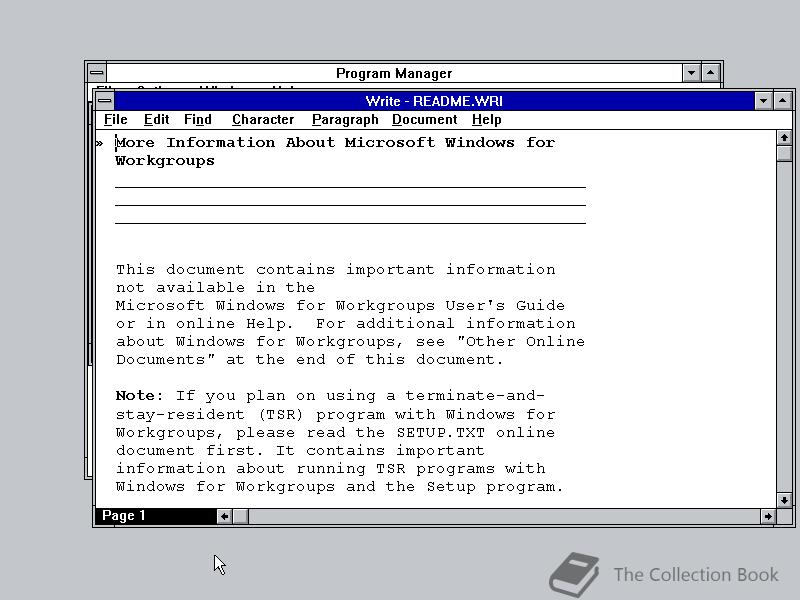Click the horizontal scrollbar right arrow

point(768,516)
